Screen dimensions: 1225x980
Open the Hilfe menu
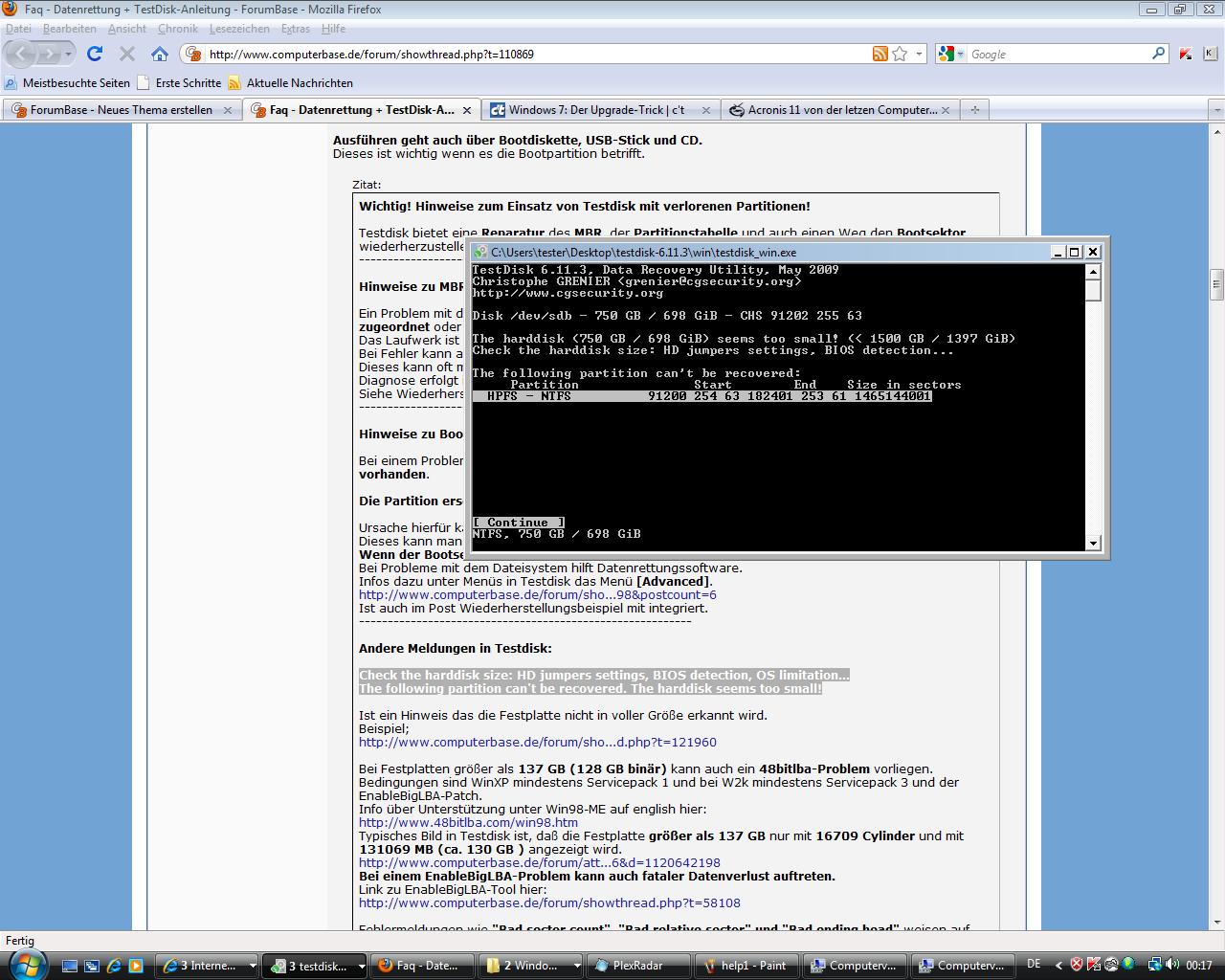pos(333,29)
